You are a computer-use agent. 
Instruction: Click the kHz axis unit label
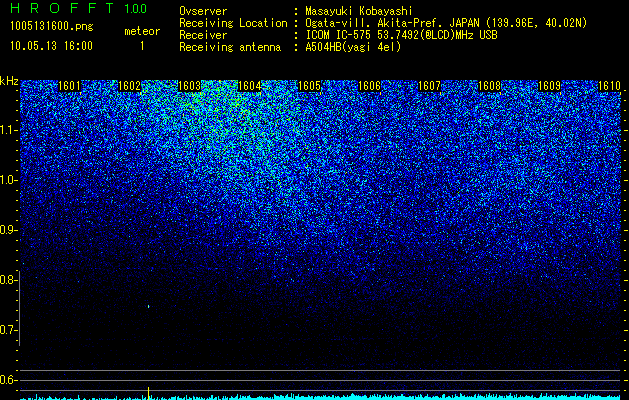tap(9, 81)
